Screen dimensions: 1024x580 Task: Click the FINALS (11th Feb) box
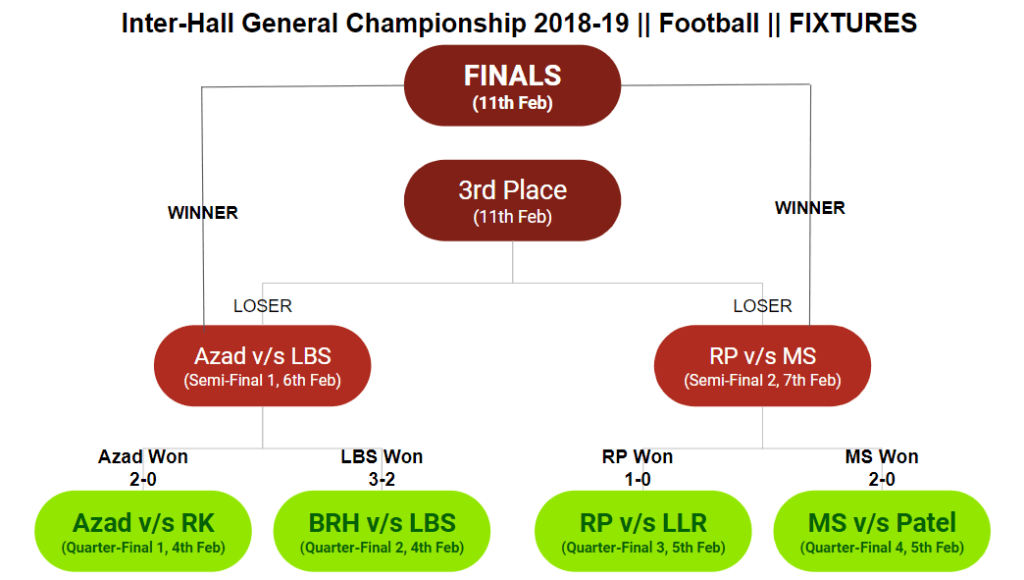point(512,85)
